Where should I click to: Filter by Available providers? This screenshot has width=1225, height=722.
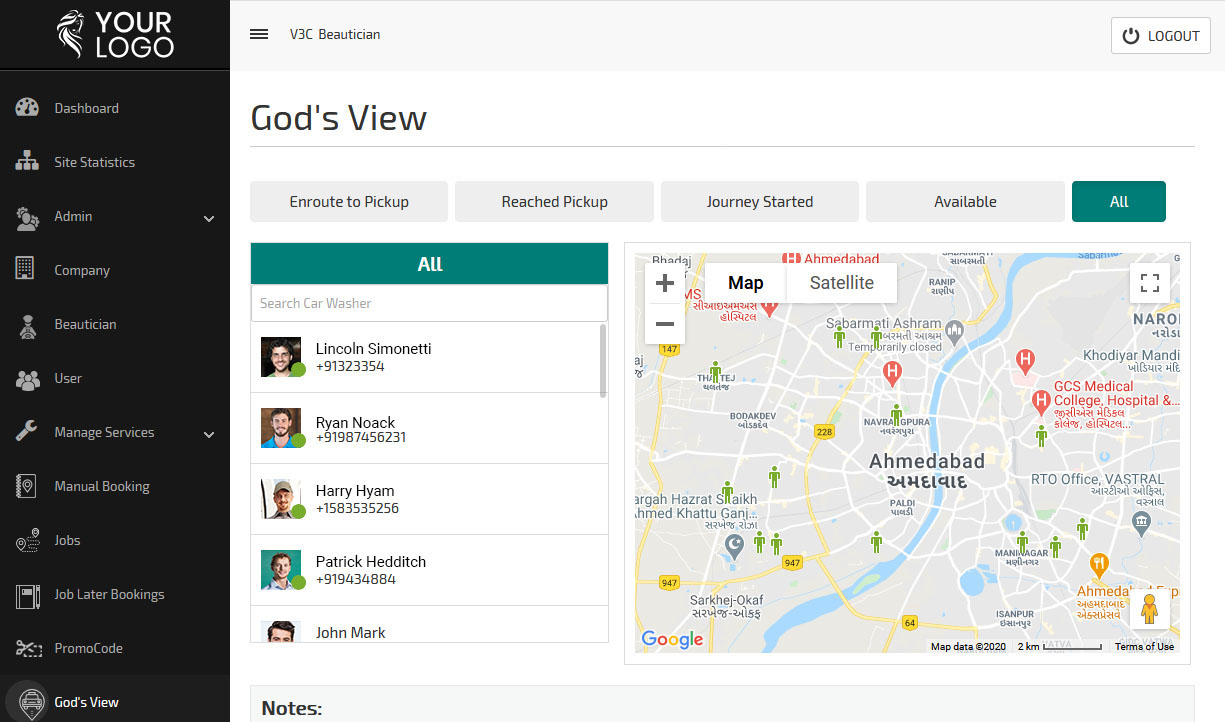[x=965, y=201]
